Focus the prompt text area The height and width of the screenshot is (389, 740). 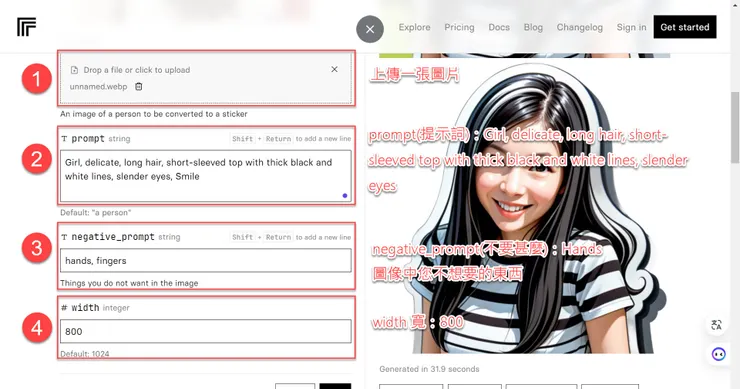coord(205,176)
